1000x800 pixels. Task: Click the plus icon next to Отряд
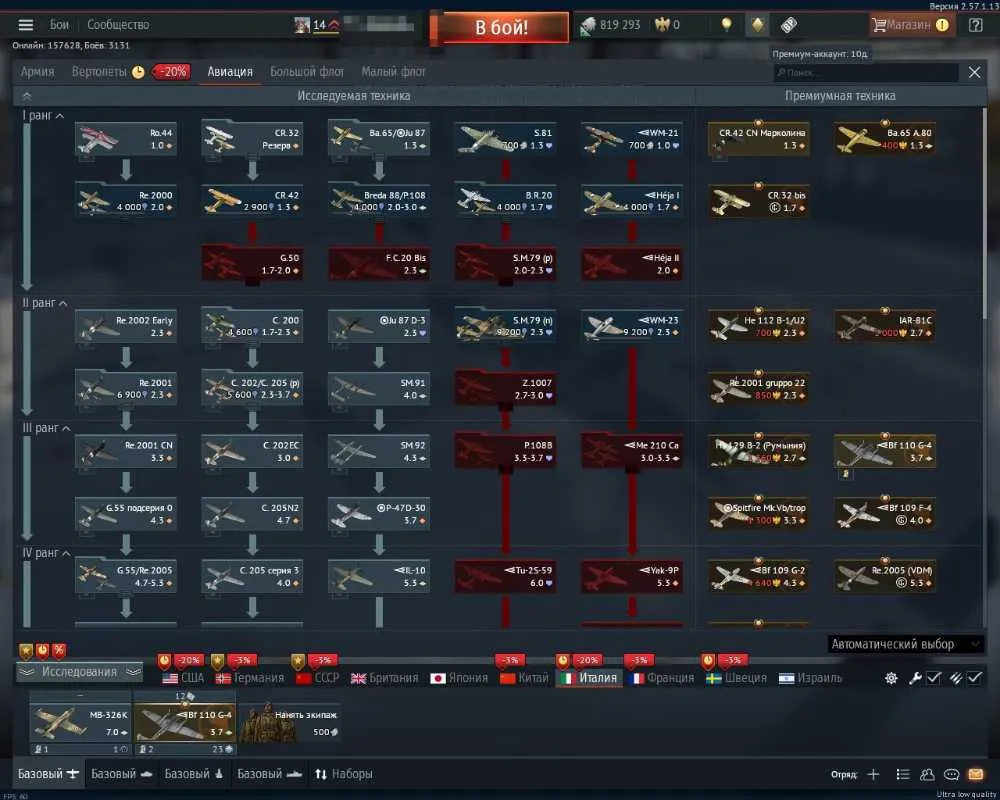(x=873, y=774)
